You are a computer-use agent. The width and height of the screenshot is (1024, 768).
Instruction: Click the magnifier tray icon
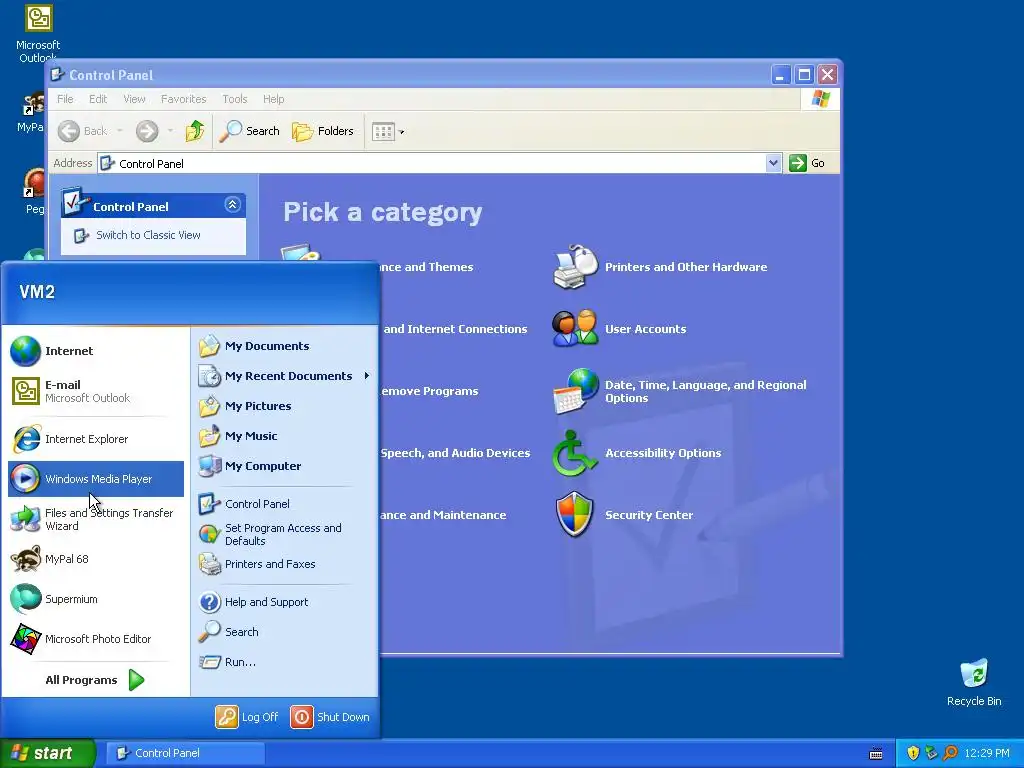click(950, 753)
